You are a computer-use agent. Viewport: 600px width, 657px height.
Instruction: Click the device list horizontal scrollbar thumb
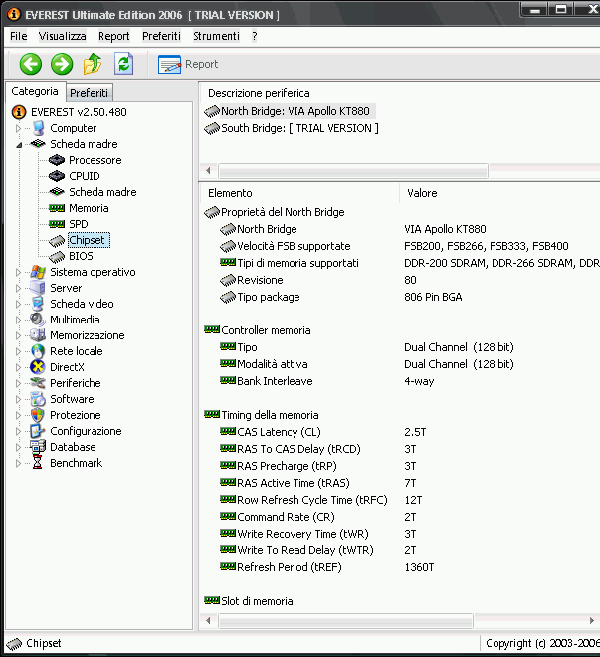point(354,171)
